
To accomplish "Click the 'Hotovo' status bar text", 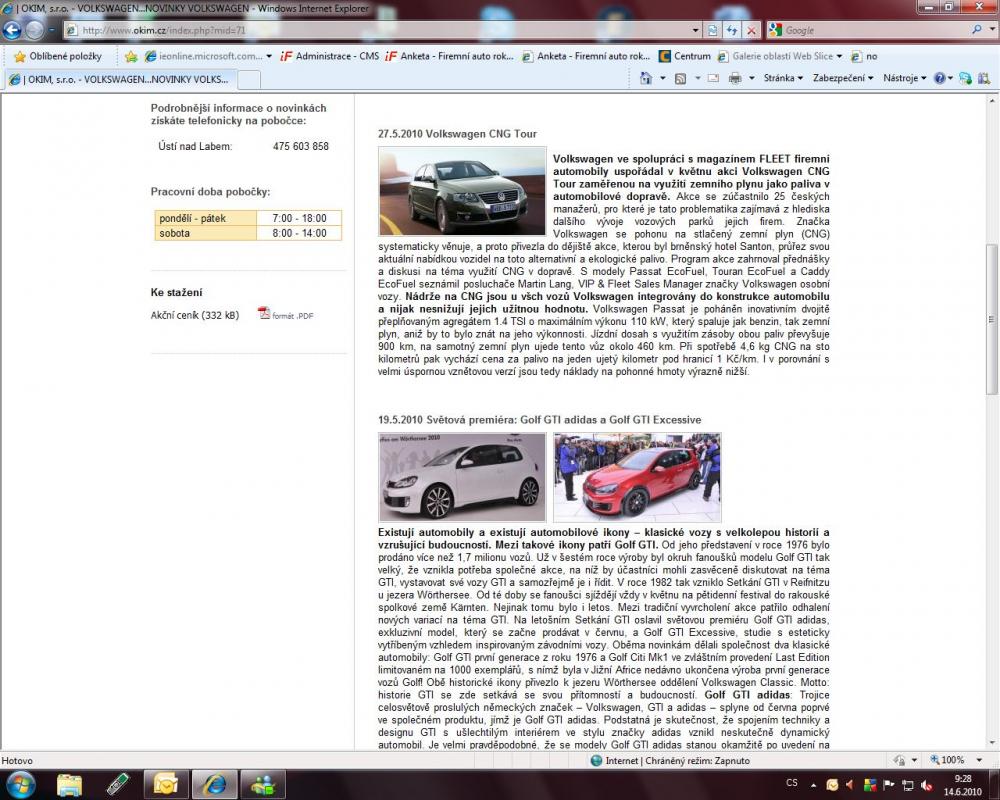I will coord(17,760).
